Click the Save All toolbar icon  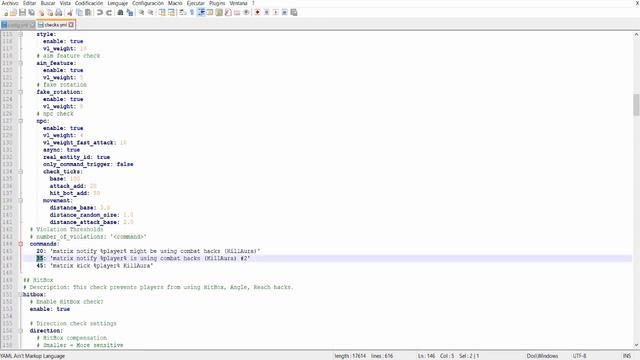(31, 13)
